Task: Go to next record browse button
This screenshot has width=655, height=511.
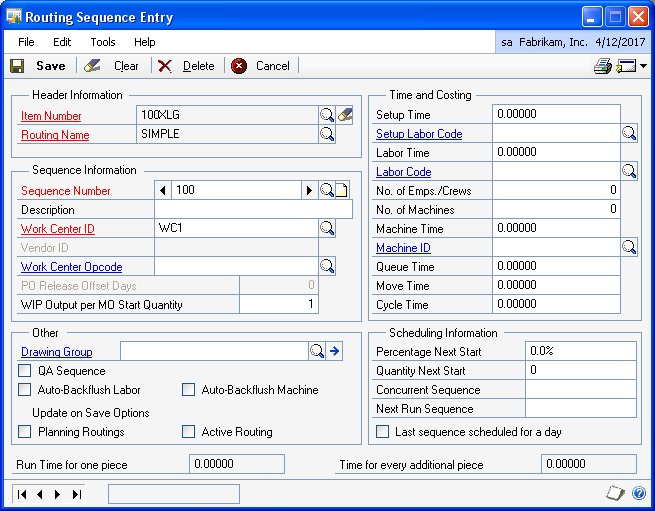Action: pyautogui.click(x=57, y=494)
